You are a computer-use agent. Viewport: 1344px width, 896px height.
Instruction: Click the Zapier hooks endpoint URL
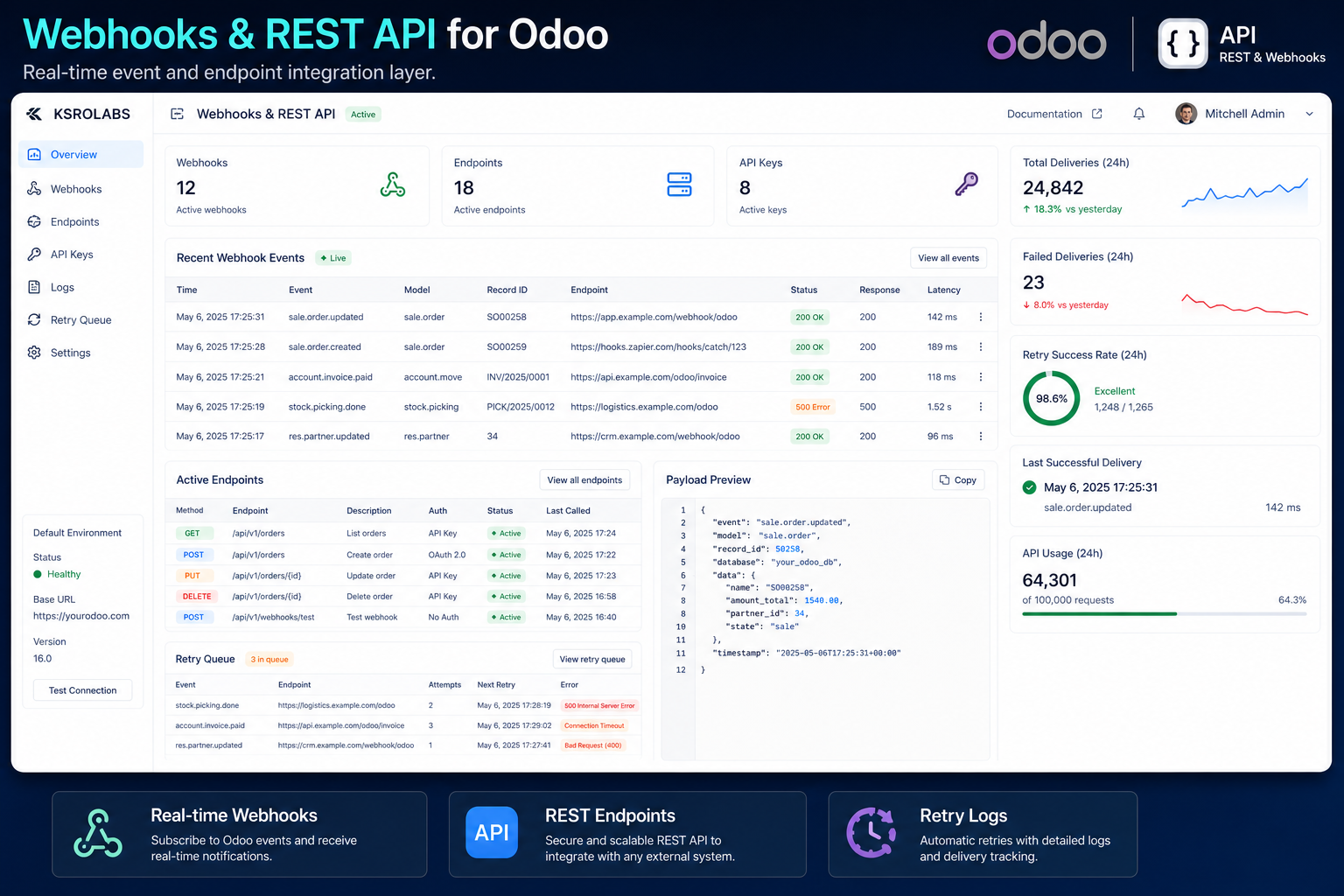click(x=658, y=346)
